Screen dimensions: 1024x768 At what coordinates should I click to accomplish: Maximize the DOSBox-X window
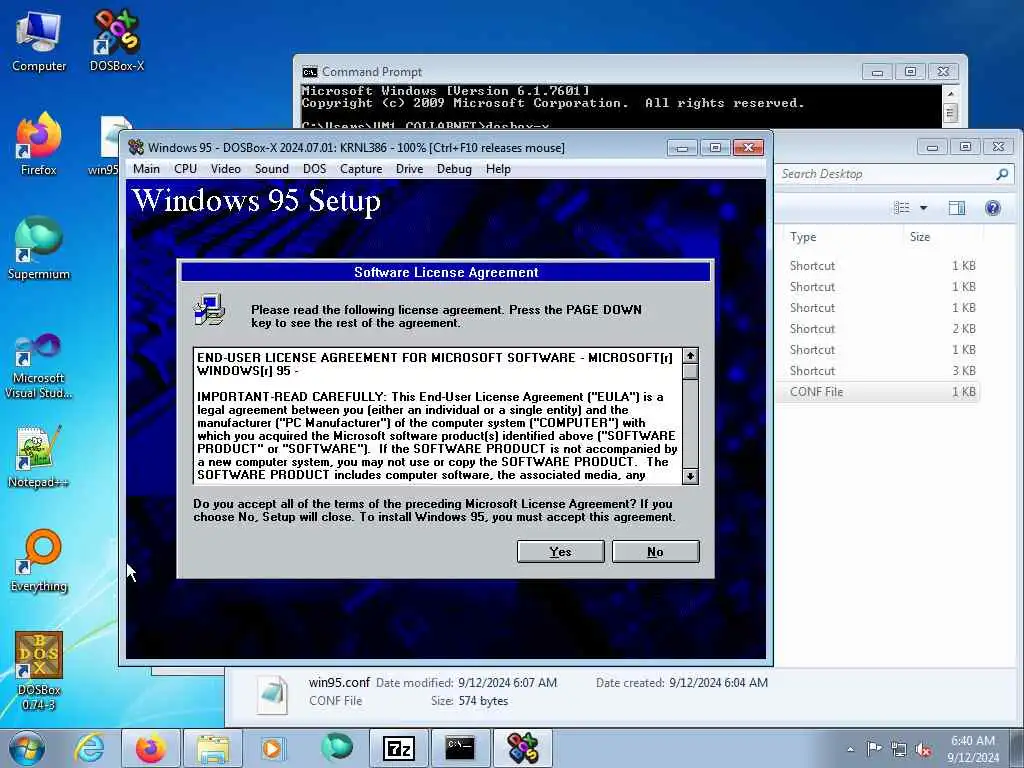click(715, 148)
